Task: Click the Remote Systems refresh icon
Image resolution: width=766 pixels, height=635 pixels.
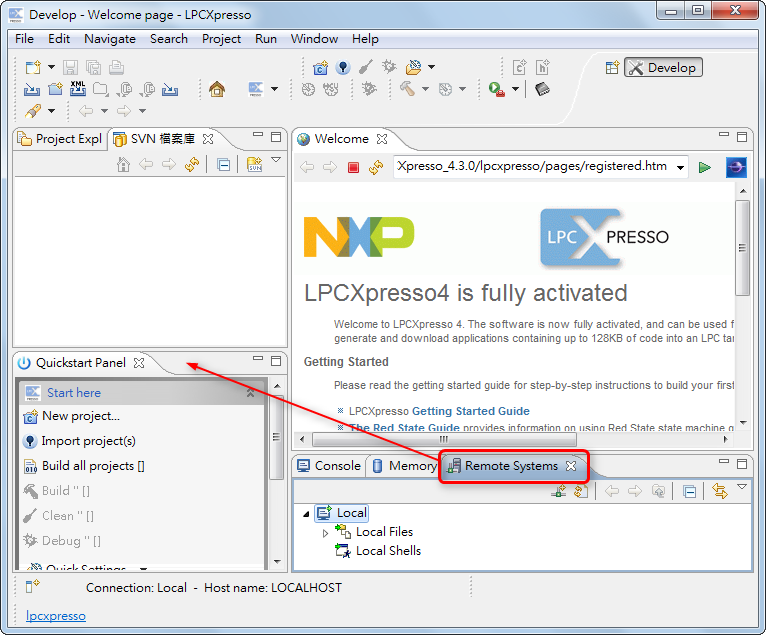Action: click(581, 491)
